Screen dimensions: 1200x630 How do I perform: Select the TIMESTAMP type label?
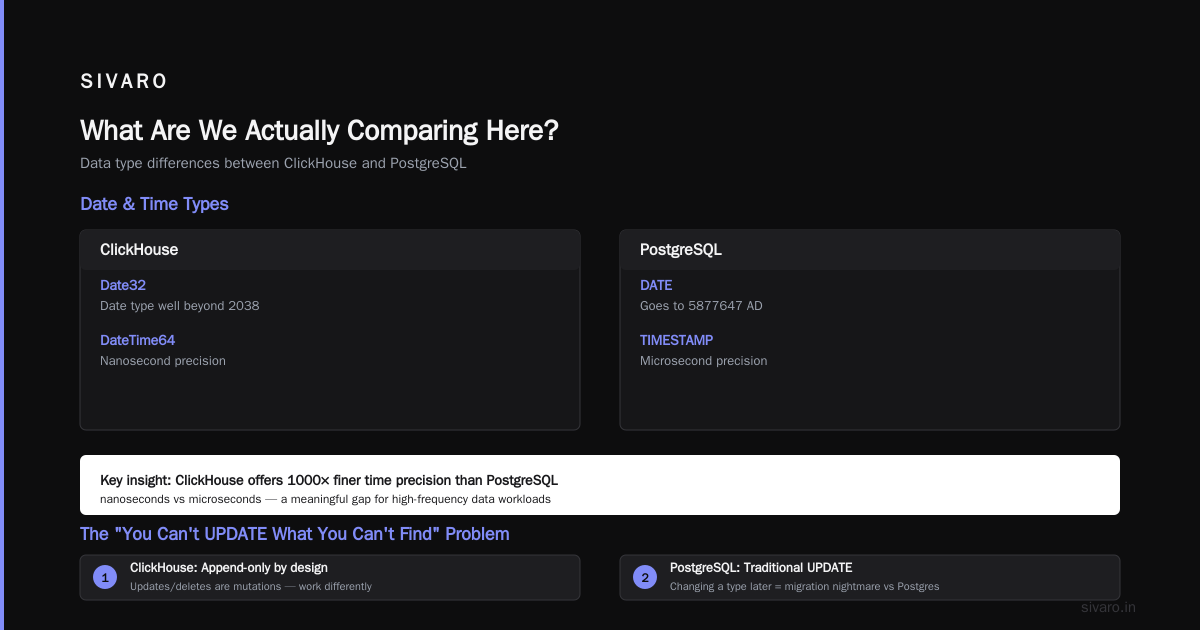(677, 341)
